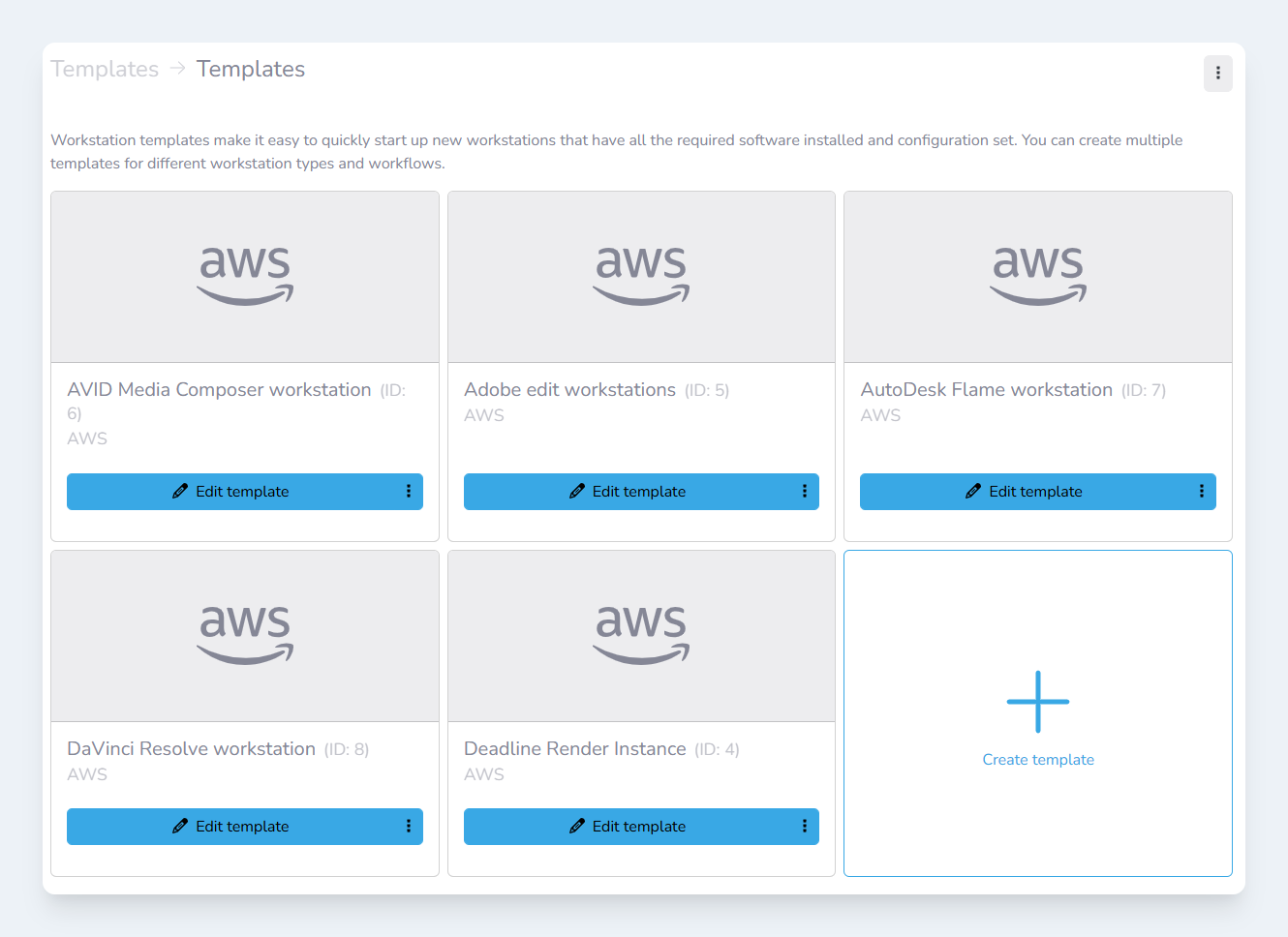Edit the AVID Media Composer workstation template
Image resolution: width=1288 pixels, height=937 pixels.
click(x=231, y=492)
